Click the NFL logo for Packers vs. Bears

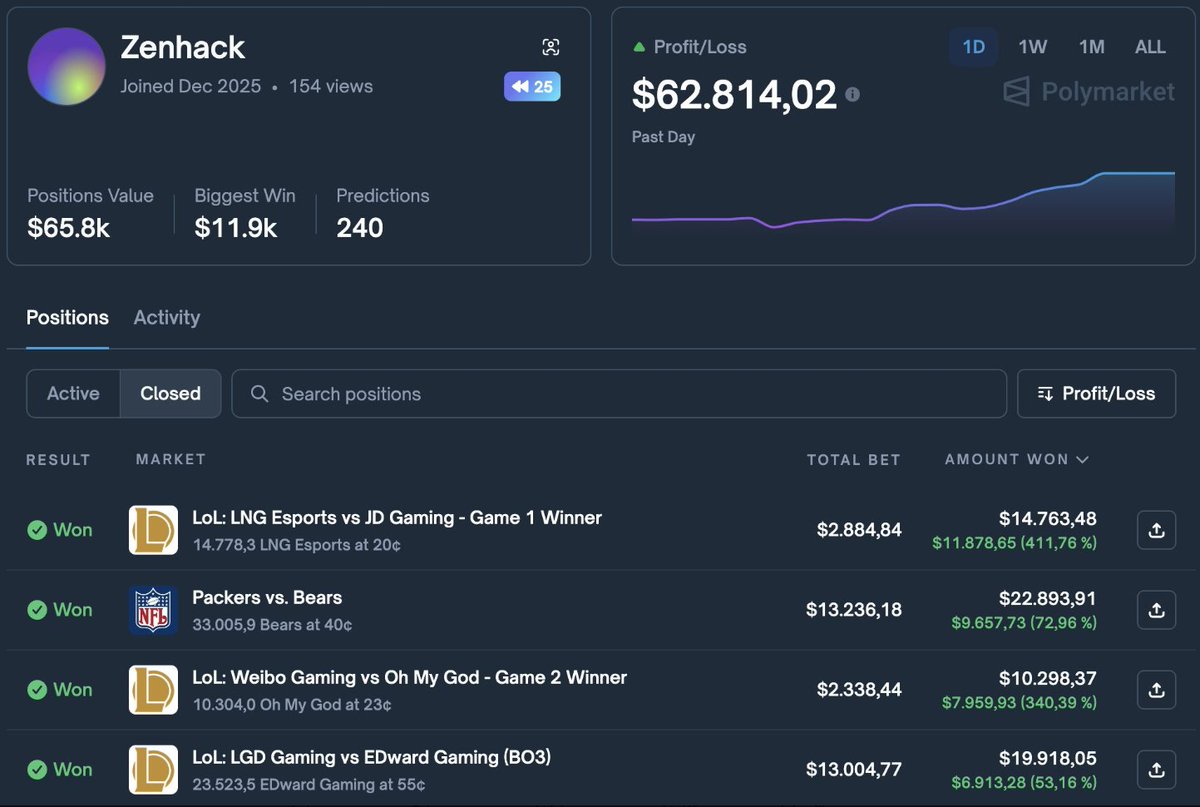[x=153, y=610]
